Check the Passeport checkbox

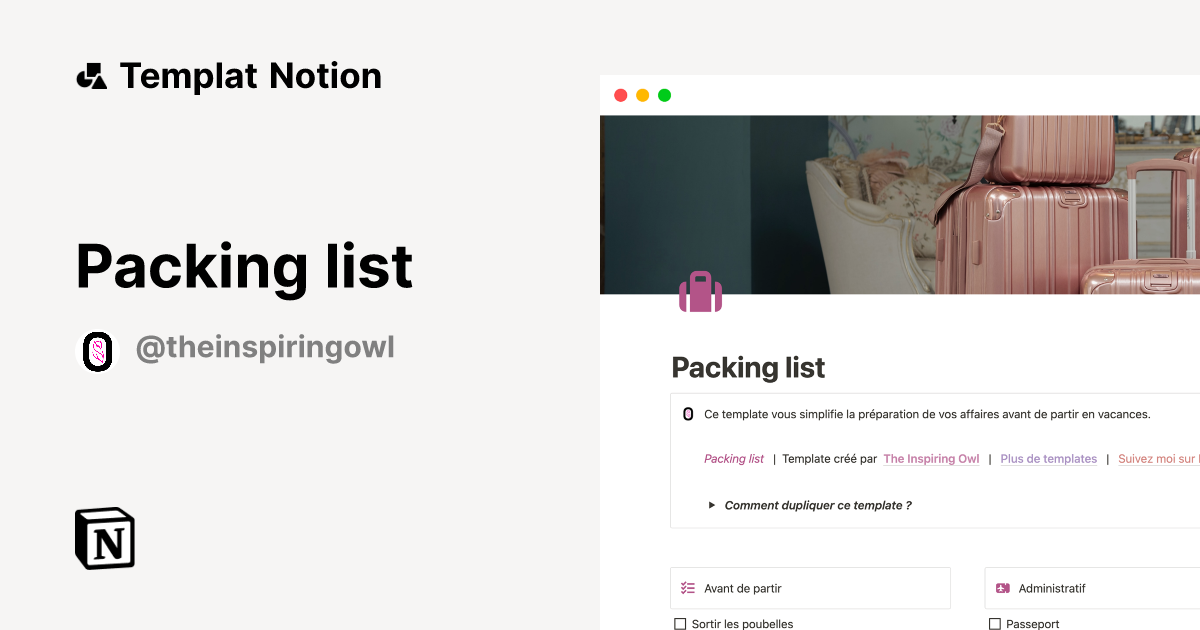[994, 623]
